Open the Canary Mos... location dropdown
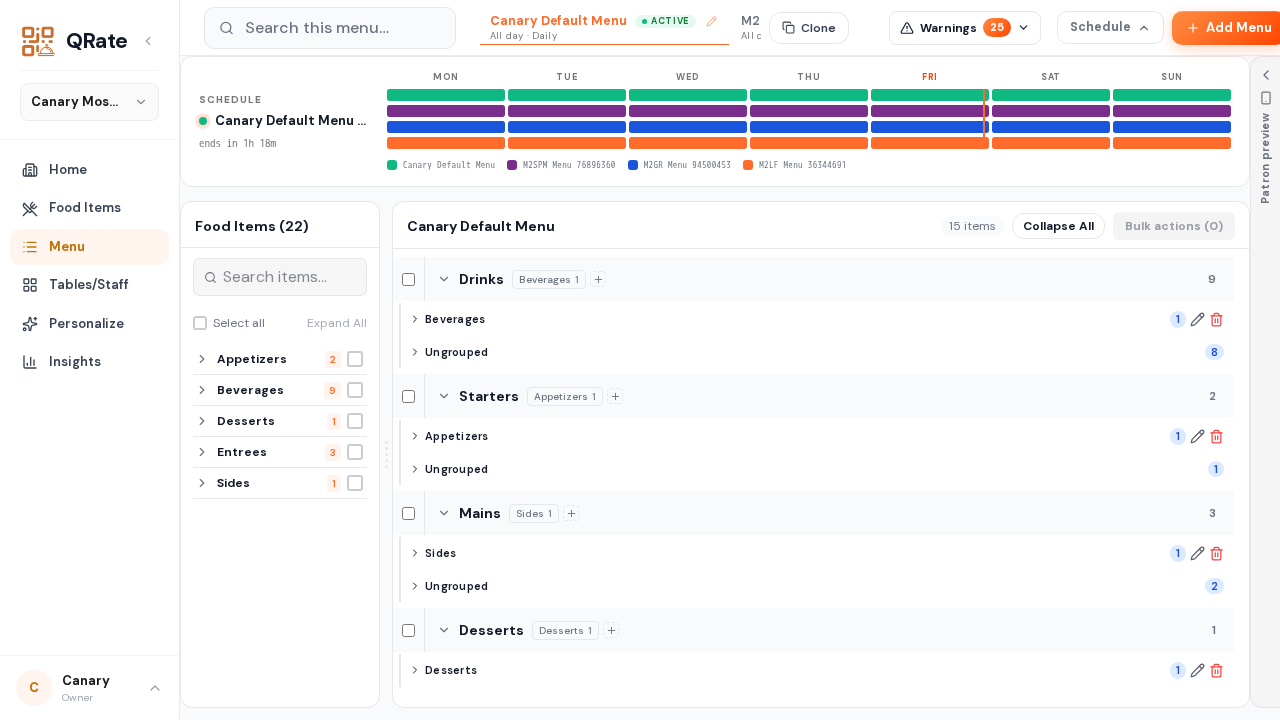1280x720 pixels. [x=89, y=102]
